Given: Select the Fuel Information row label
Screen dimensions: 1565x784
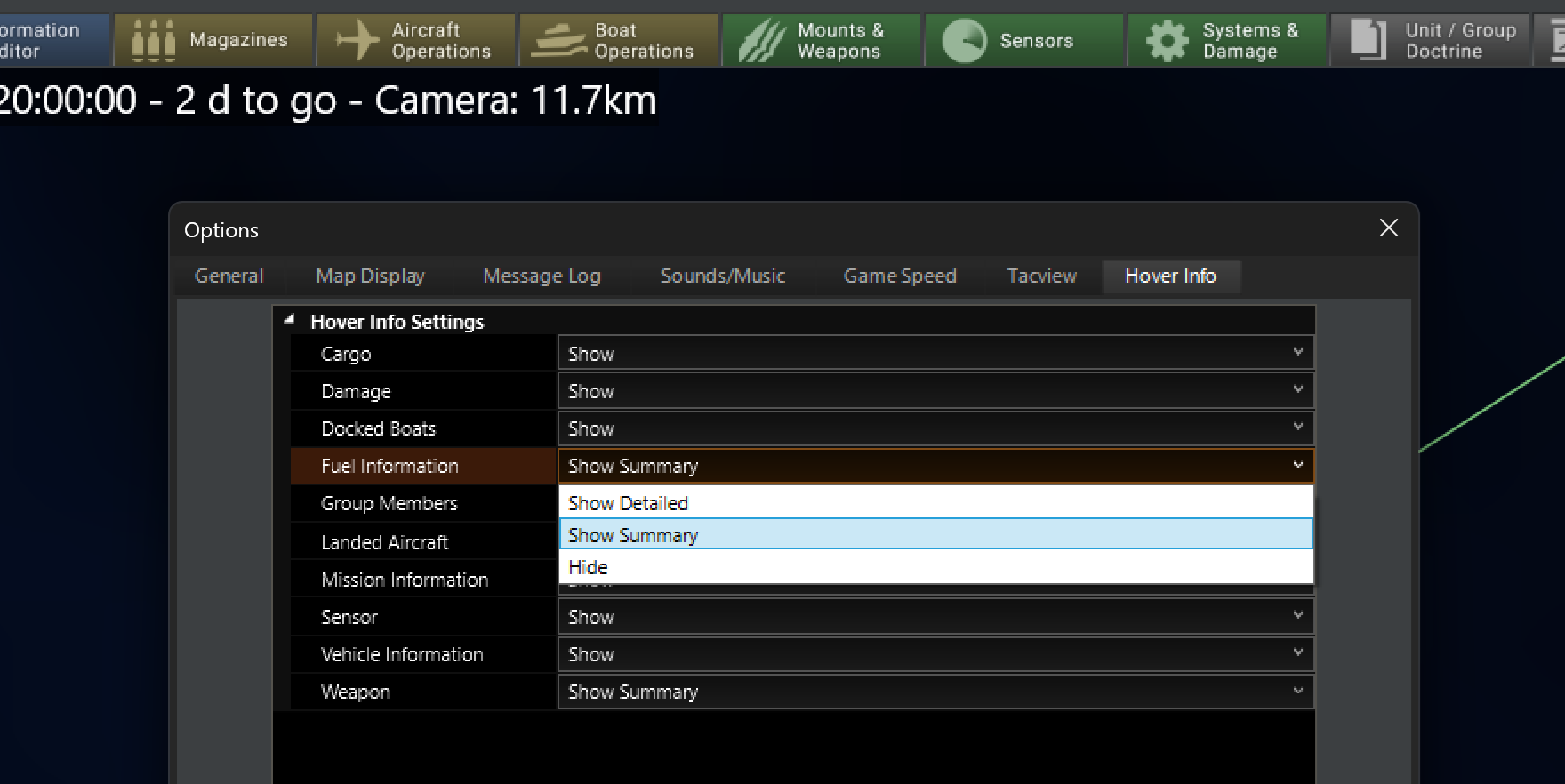Looking at the screenshot, I should point(389,466).
